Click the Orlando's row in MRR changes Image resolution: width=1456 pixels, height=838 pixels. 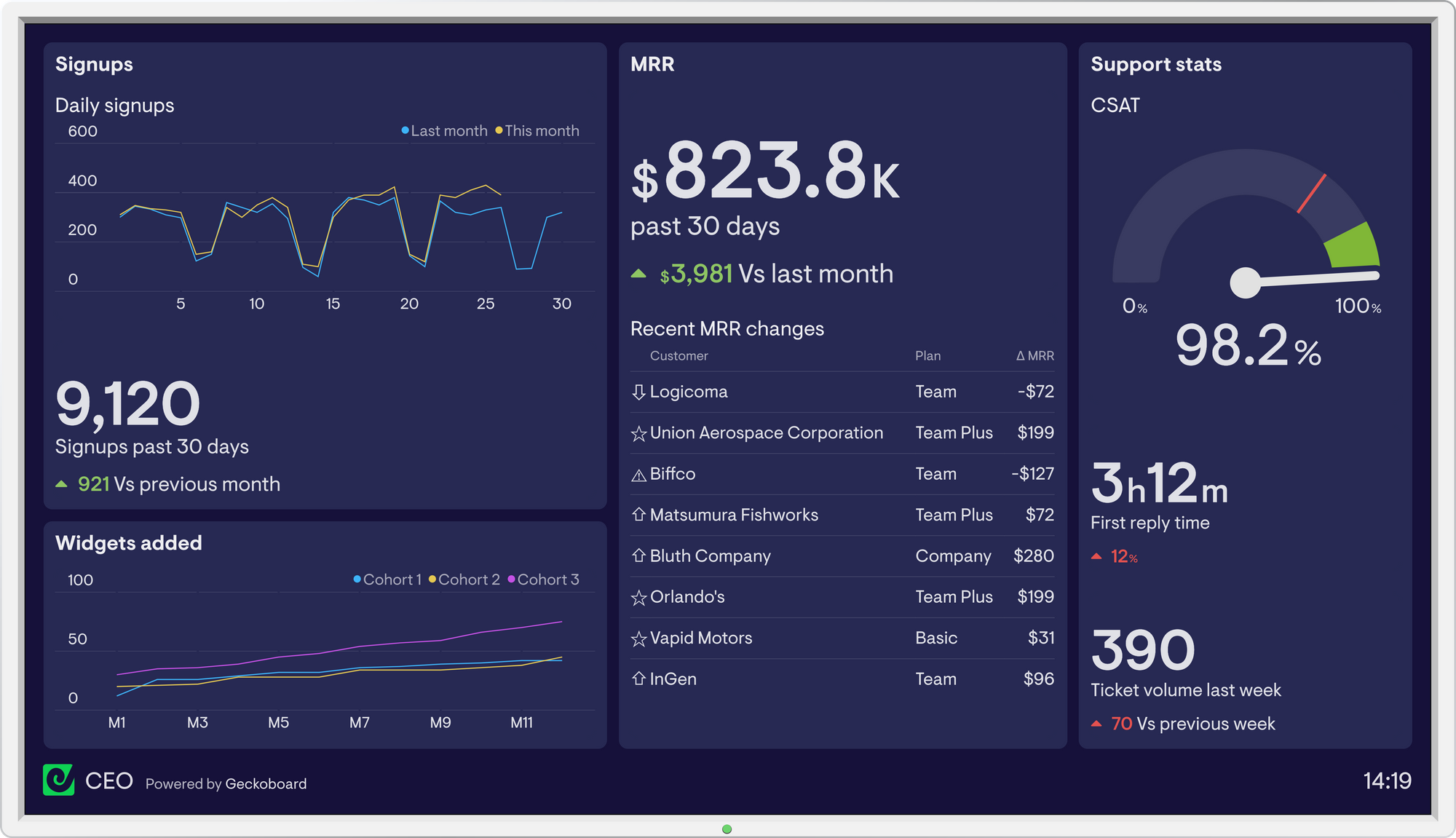click(x=840, y=596)
